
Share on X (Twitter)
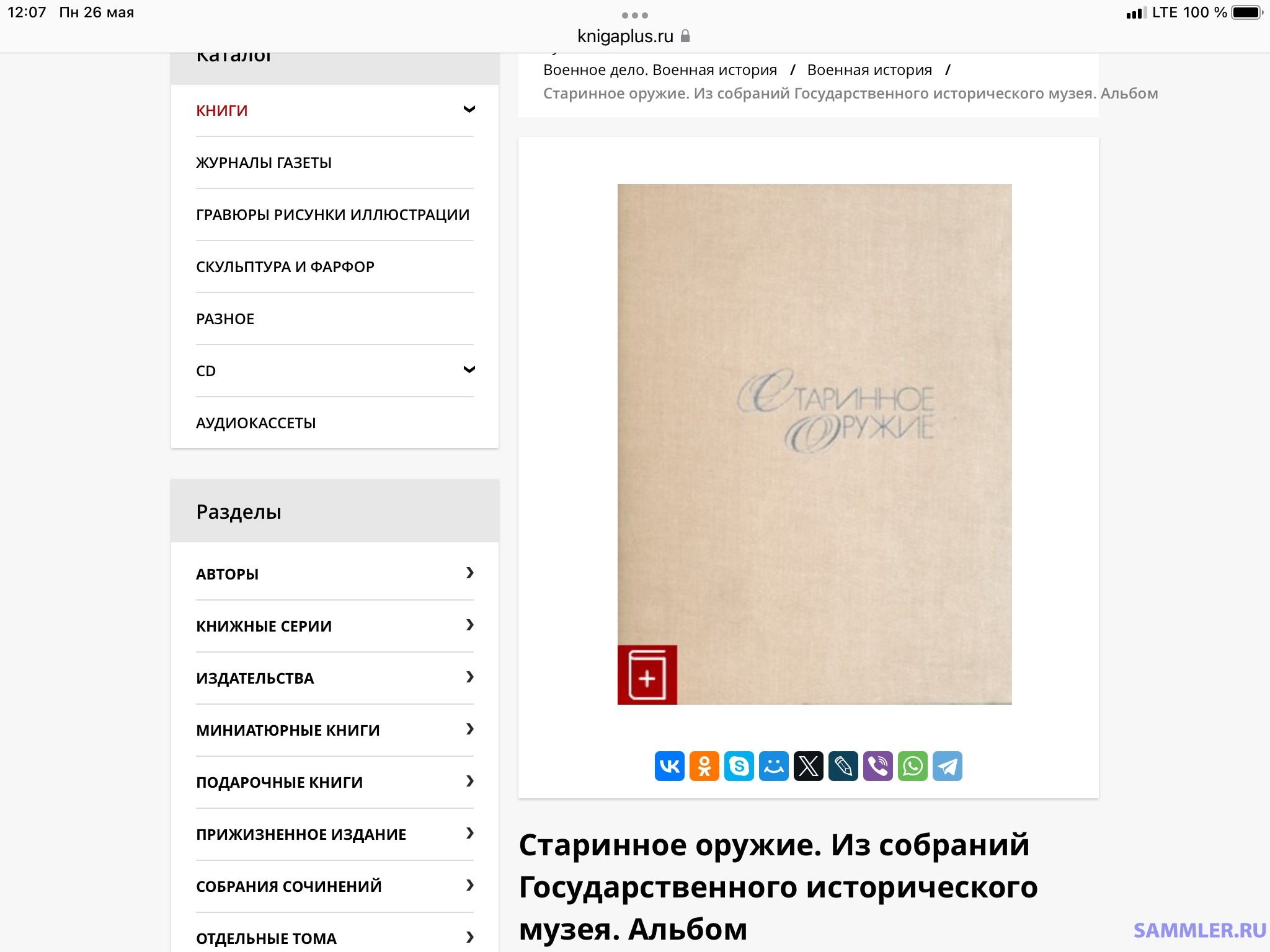pos(809,766)
